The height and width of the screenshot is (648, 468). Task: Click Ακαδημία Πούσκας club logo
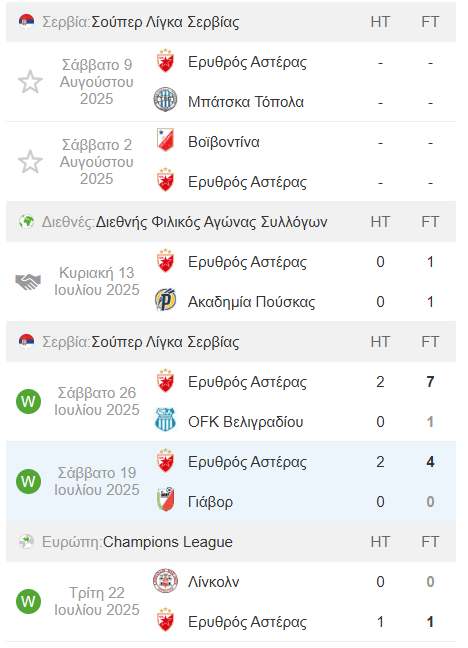pyautogui.click(x=165, y=300)
